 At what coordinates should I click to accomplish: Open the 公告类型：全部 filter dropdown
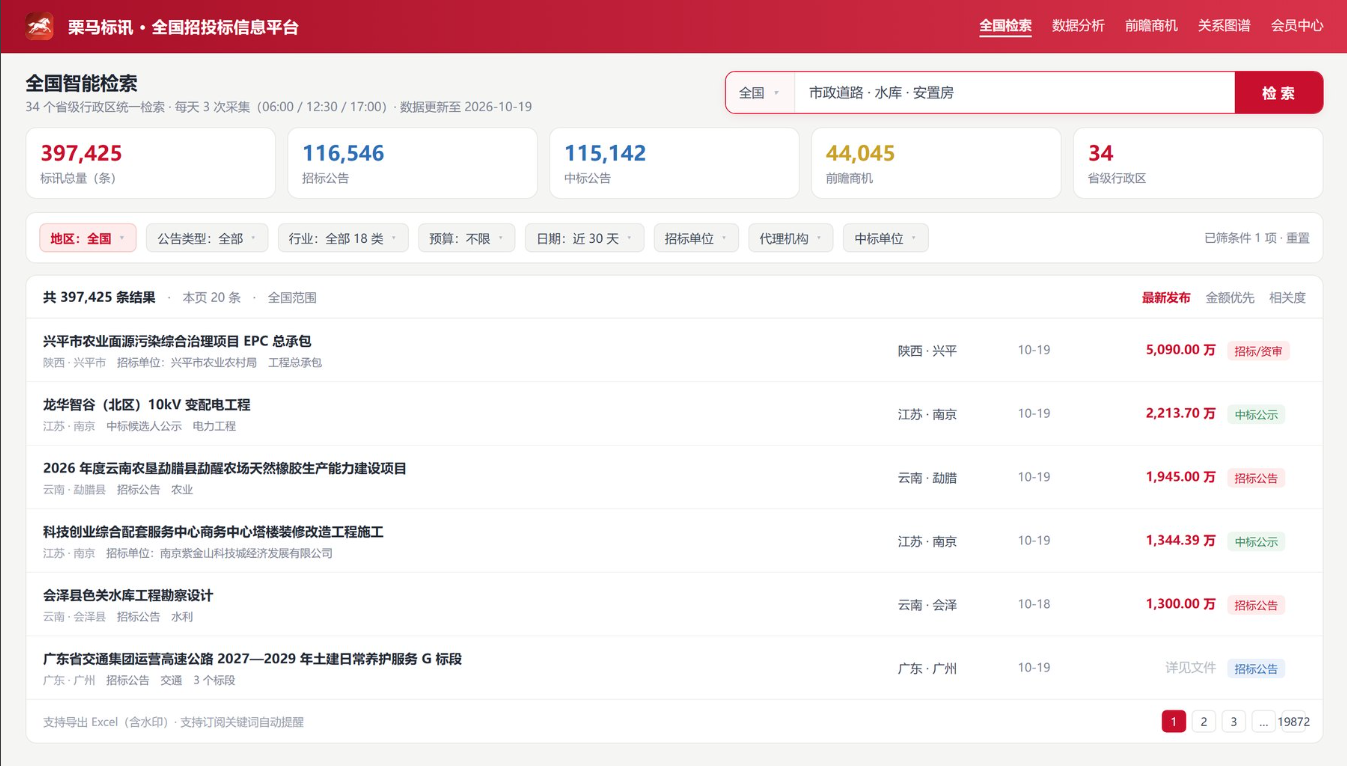tap(207, 239)
